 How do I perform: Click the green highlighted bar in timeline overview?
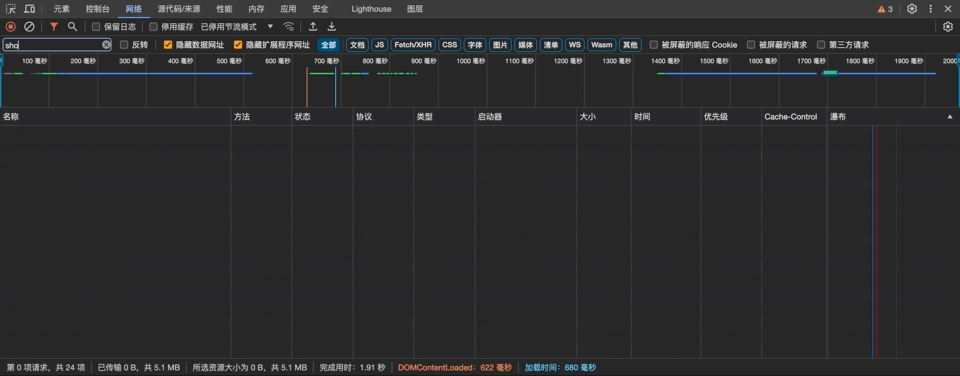830,73
